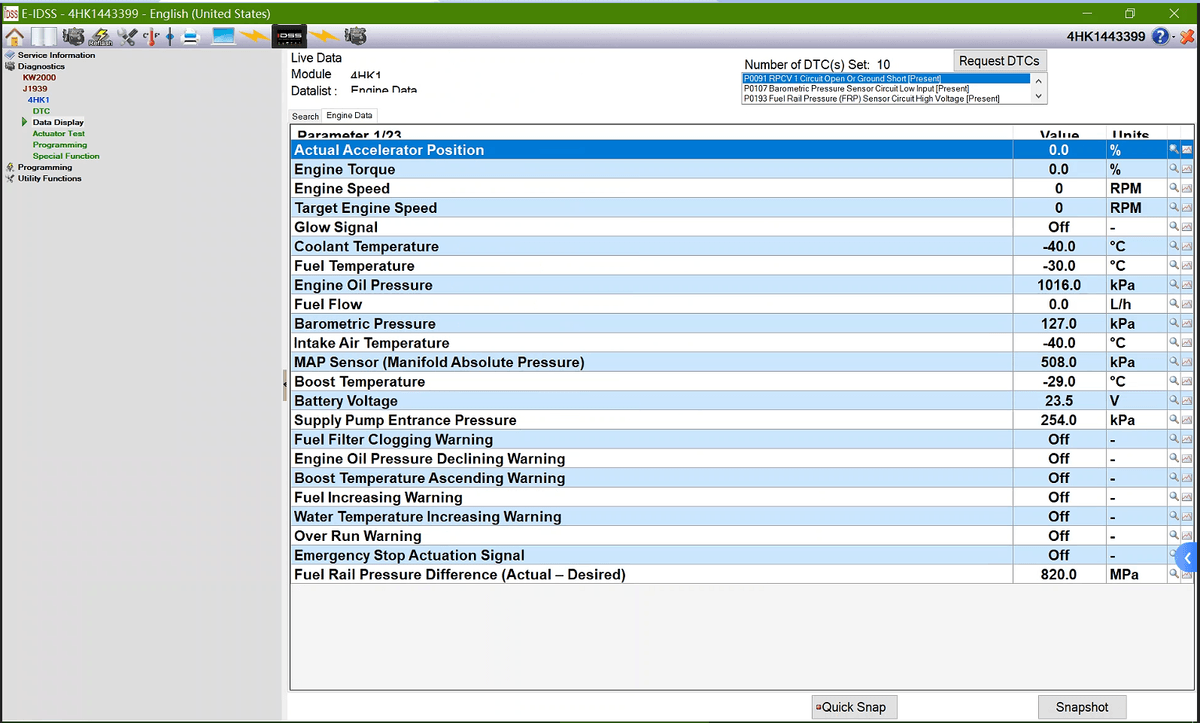Collapse the left navigation panel splitter
The image size is (1200, 723).
click(285, 383)
